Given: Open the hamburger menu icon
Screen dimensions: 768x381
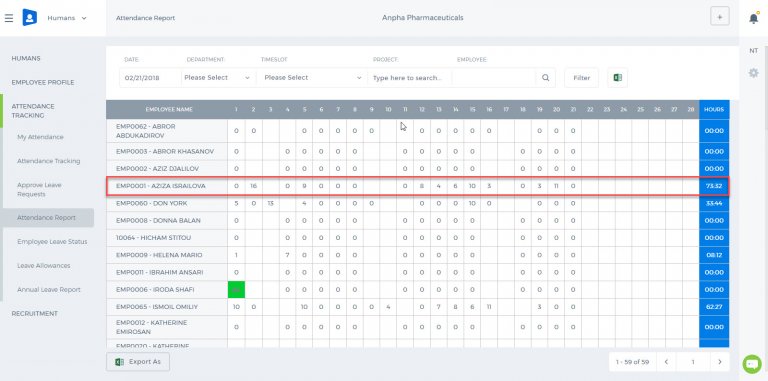Looking at the screenshot, I should [9, 18].
